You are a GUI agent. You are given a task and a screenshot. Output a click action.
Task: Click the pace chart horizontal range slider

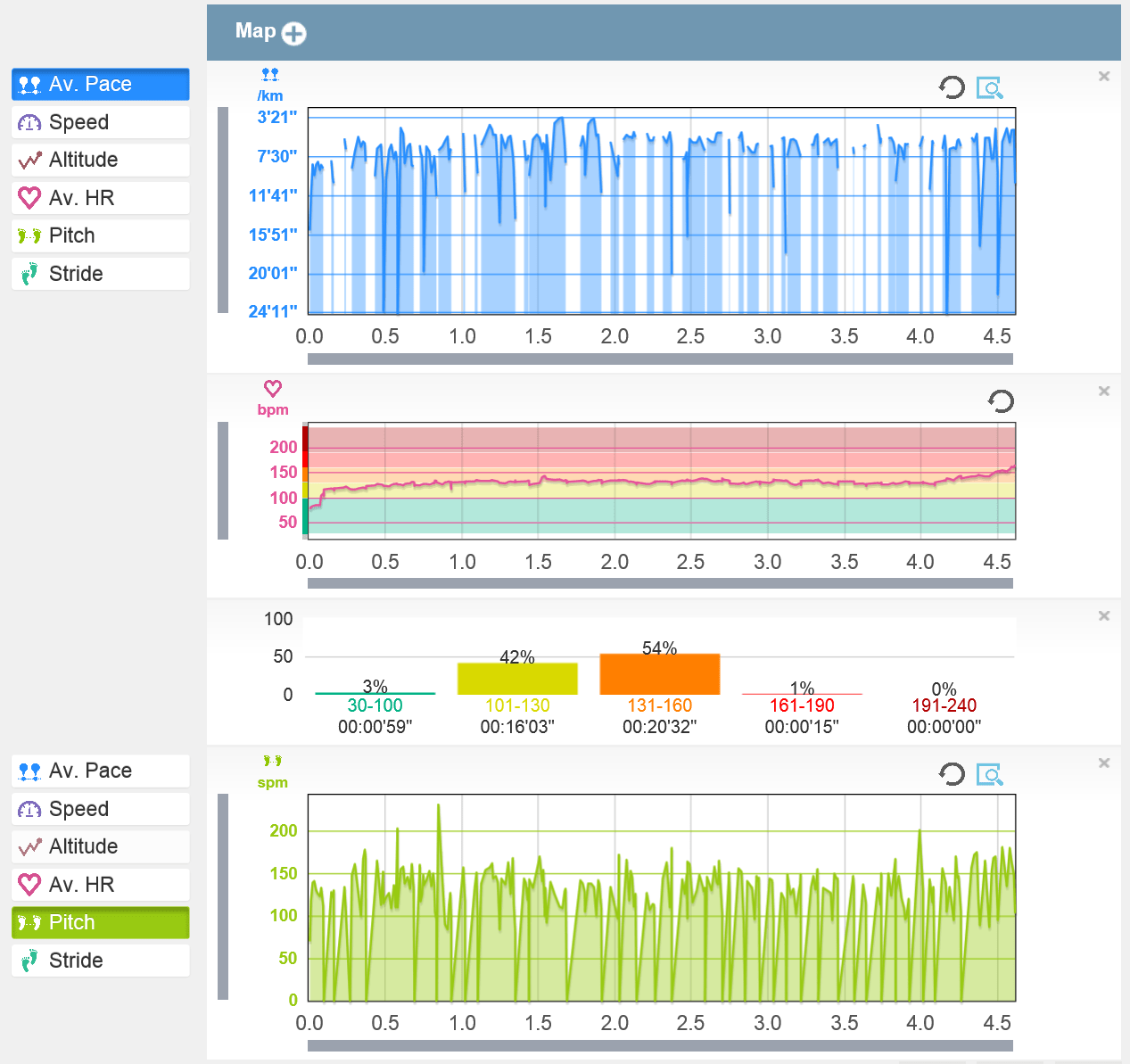660,359
